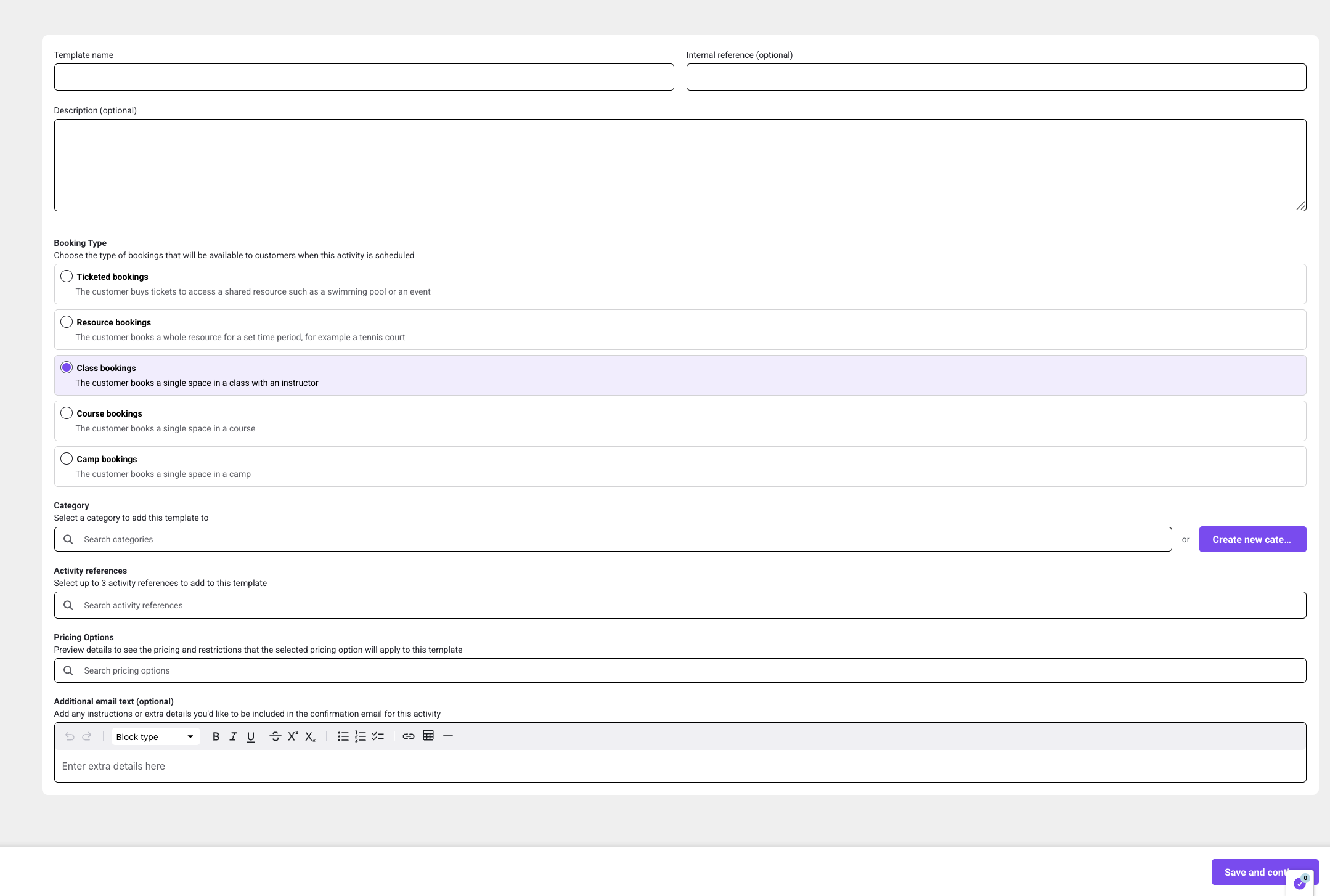
Task: Toggle italic formatting
Action: click(x=233, y=736)
